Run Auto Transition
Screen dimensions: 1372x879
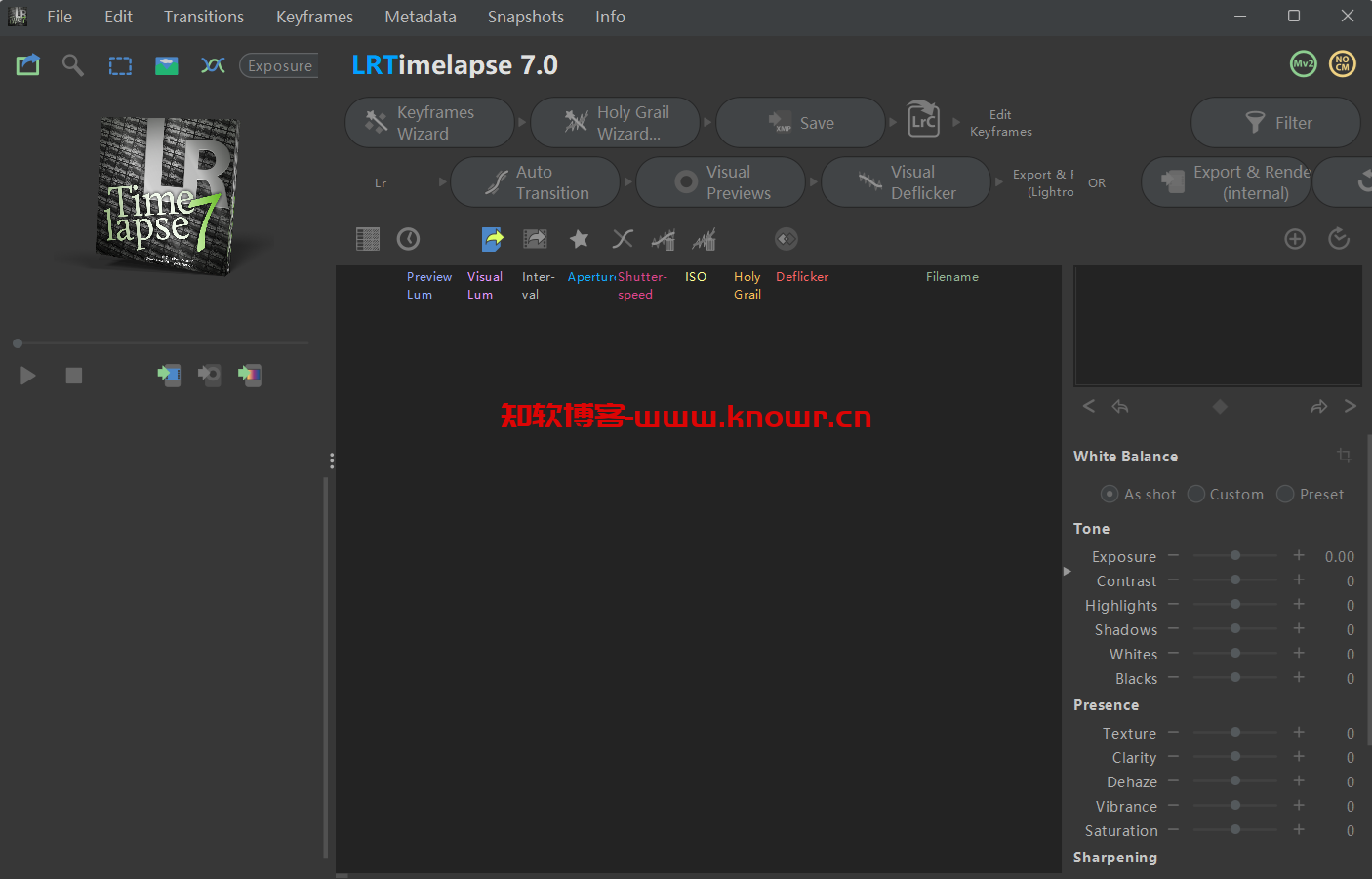tap(535, 182)
